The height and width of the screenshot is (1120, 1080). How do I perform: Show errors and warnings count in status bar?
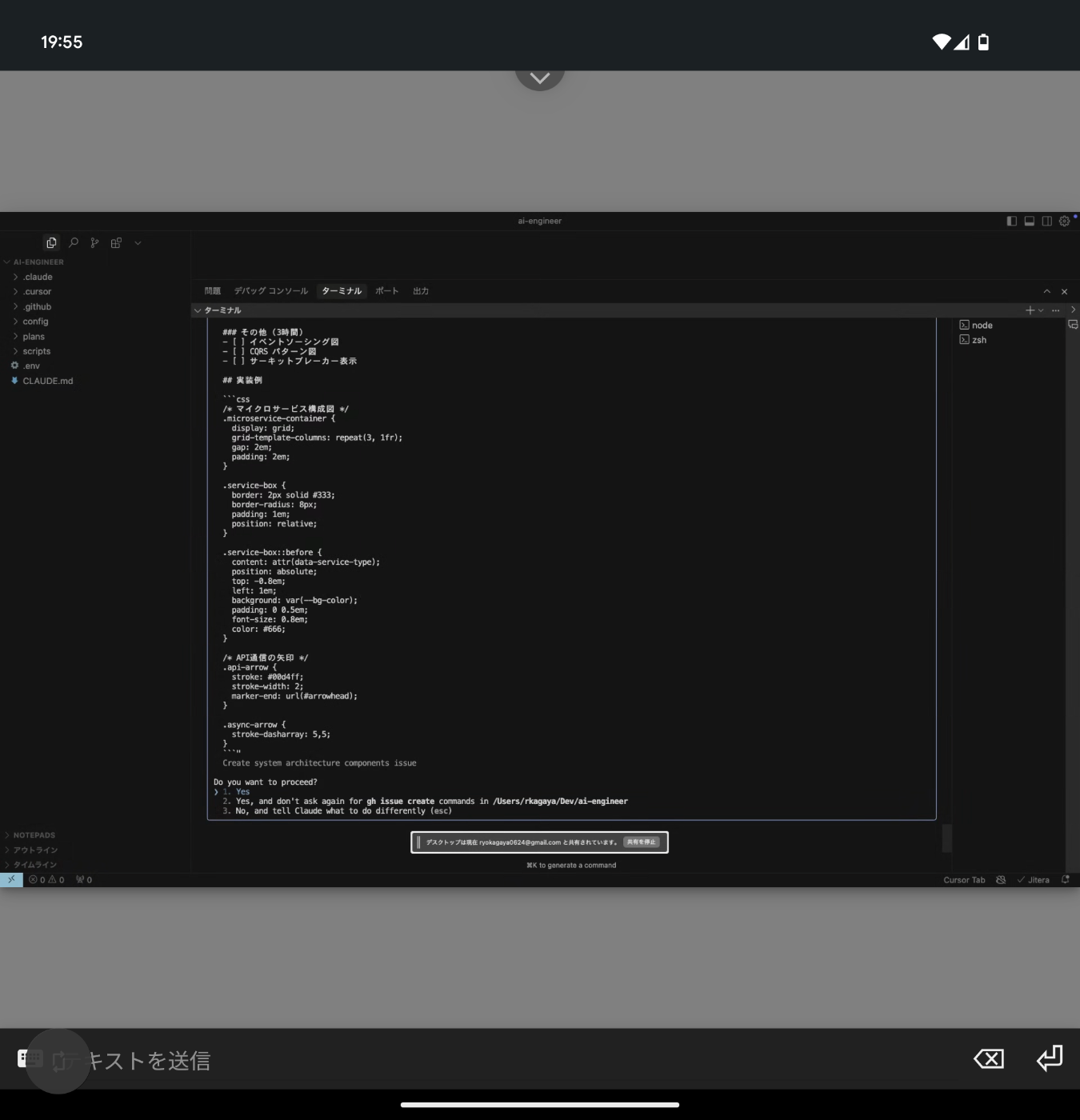click(46, 880)
